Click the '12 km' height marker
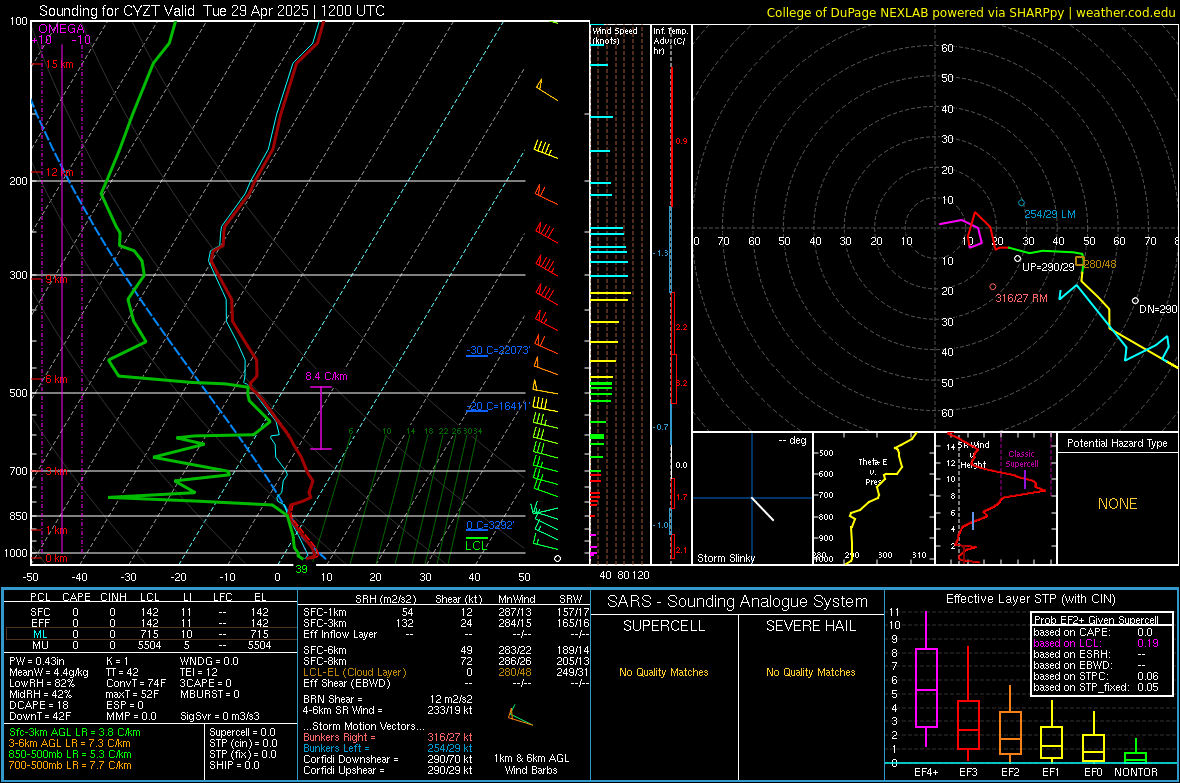Screen dimensions: 1180x783 (x=59, y=172)
